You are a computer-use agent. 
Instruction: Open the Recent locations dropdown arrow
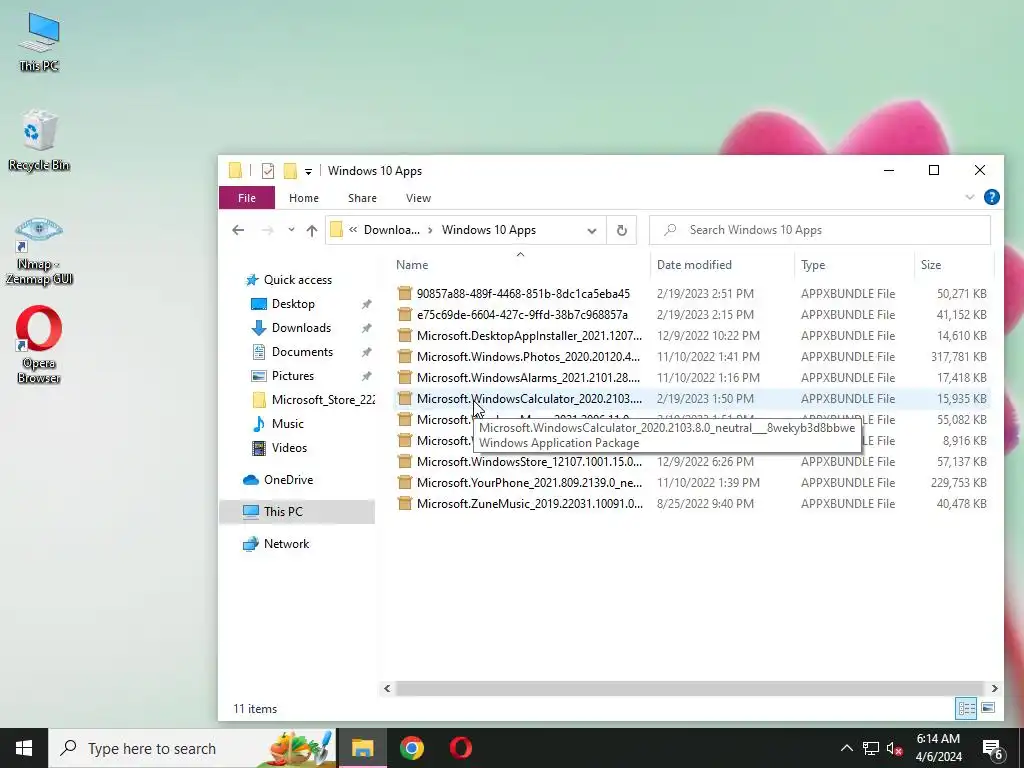pos(291,229)
